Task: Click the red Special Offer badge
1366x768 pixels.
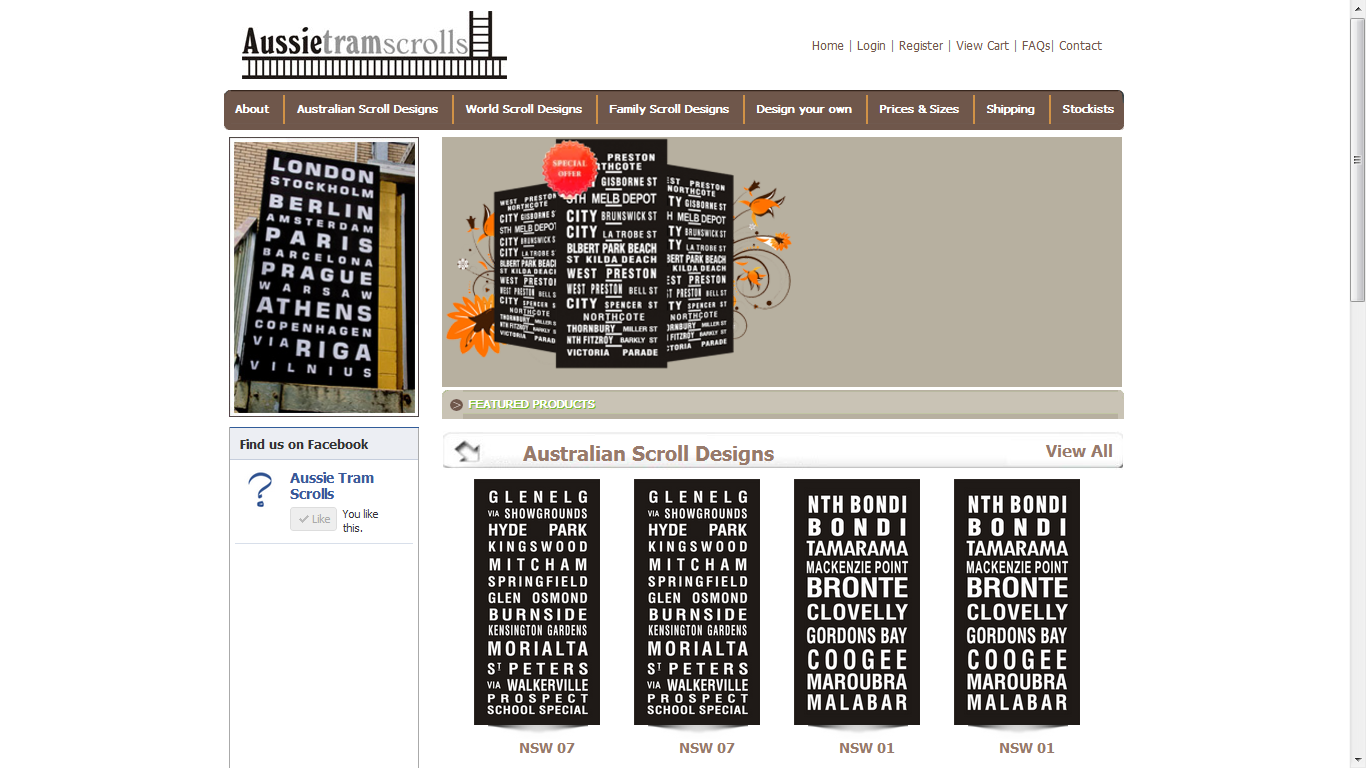Action: [569, 168]
